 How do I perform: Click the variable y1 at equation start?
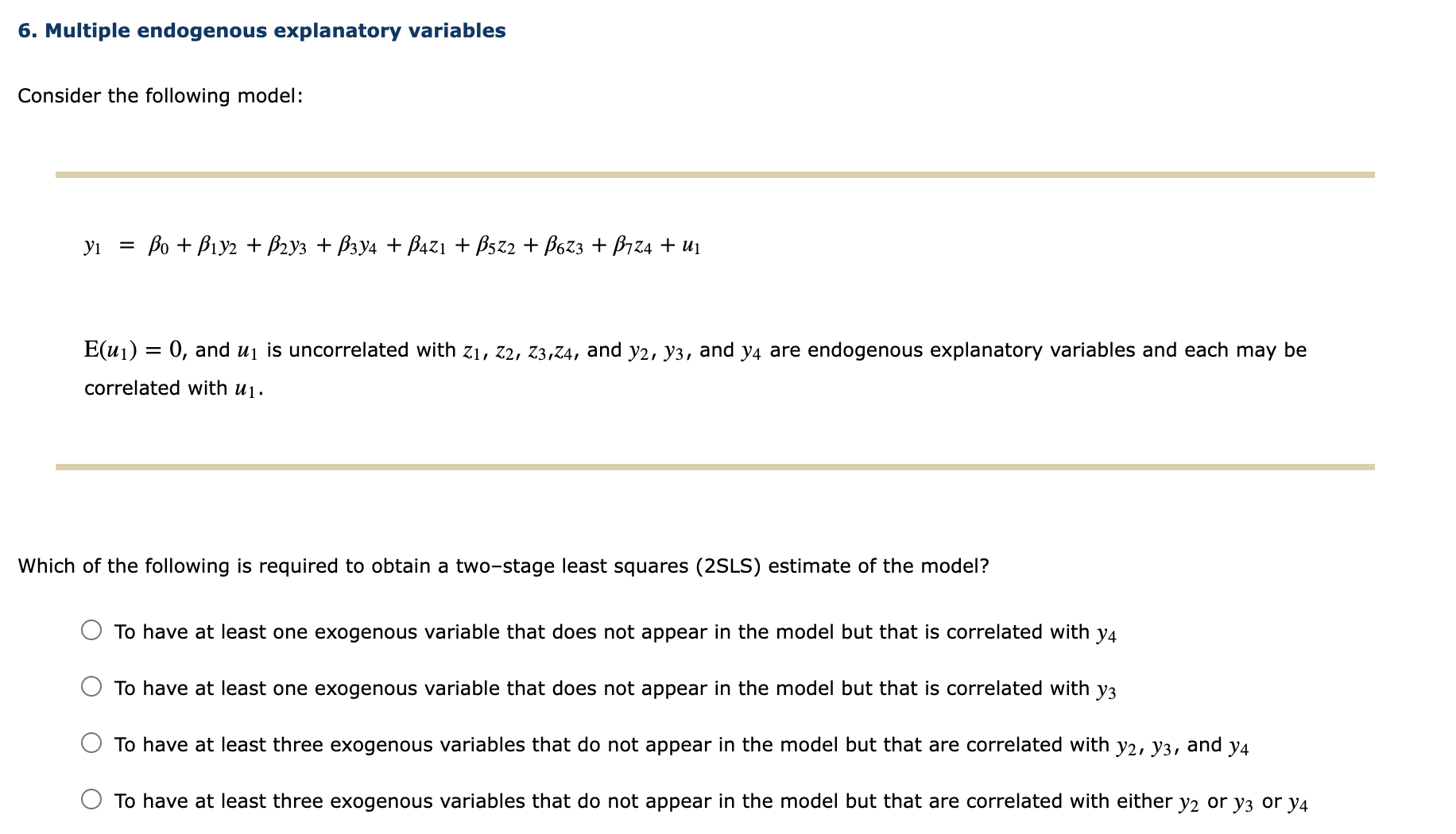click(91, 246)
